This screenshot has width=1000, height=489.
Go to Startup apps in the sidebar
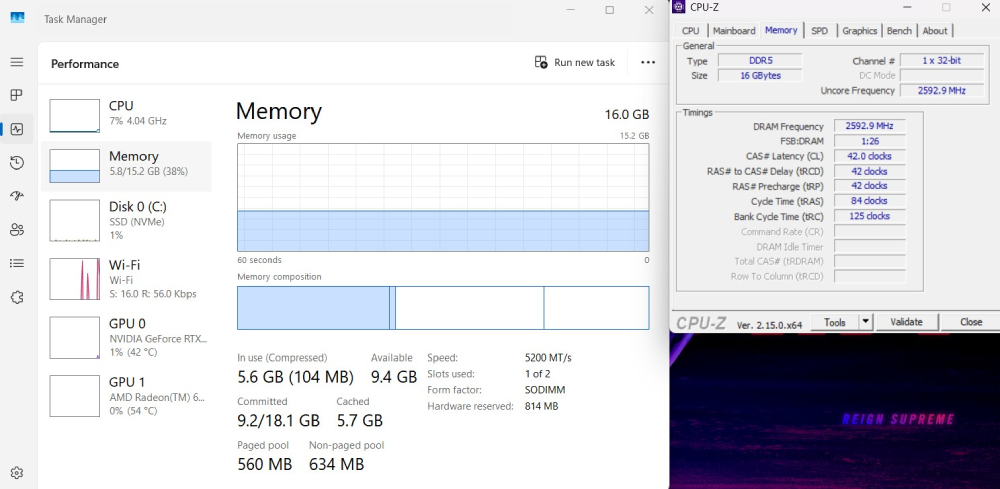coord(16,196)
